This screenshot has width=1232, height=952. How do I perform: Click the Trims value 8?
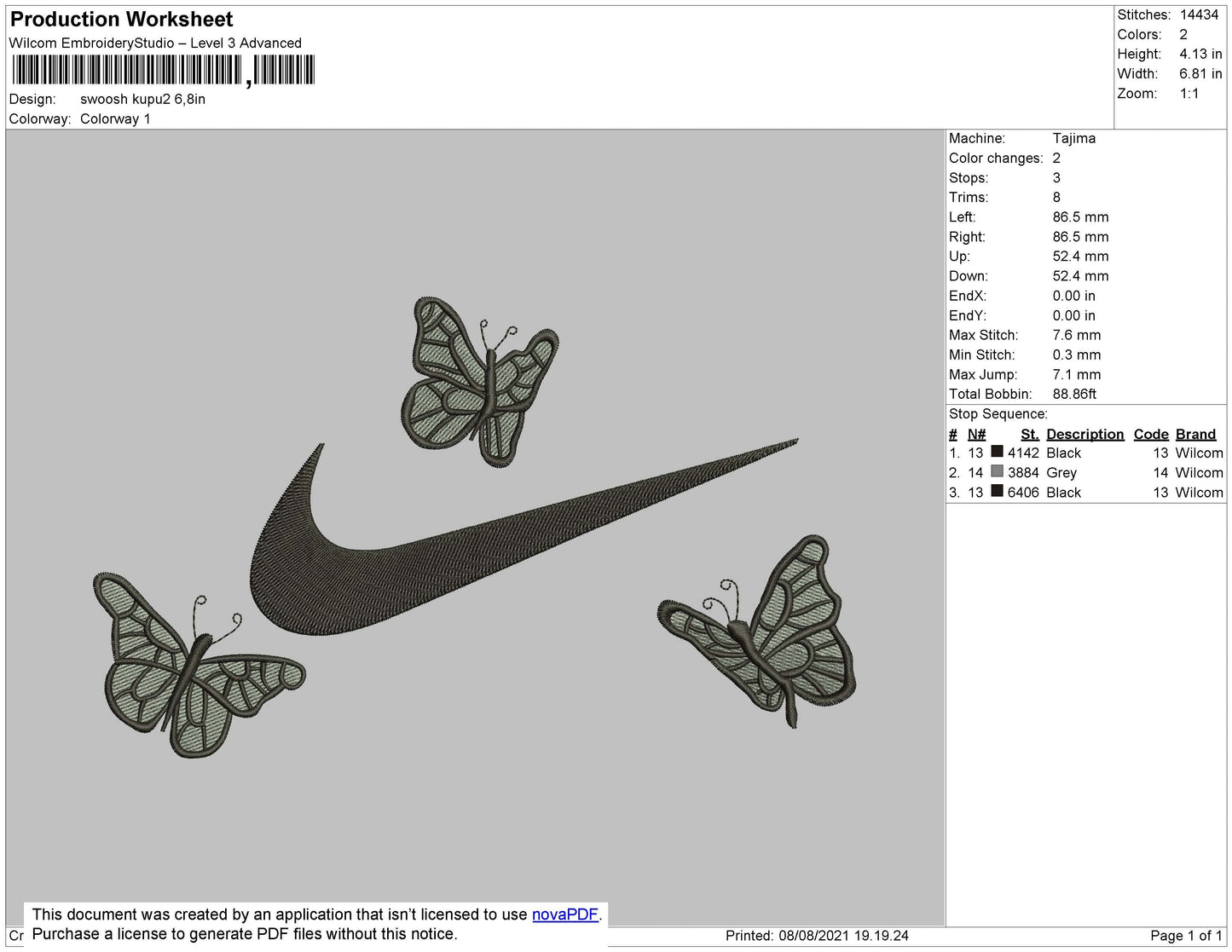coord(1056,197)
